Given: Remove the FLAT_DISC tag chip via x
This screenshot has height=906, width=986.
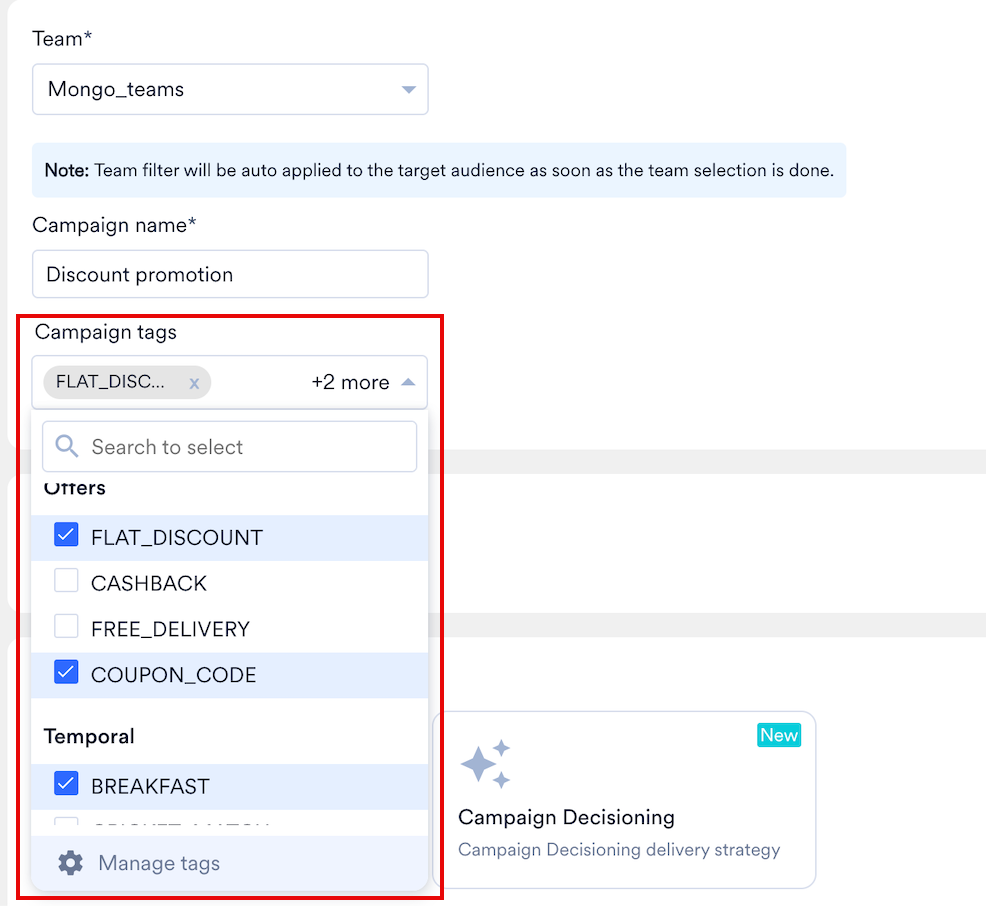Looking at the screenshot, I should [194, 383].
